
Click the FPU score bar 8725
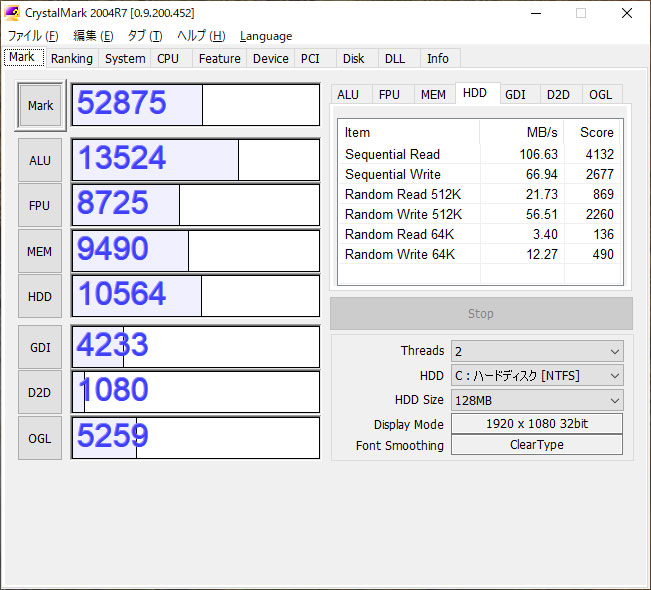pyautogui.click(x=196, y=205)
